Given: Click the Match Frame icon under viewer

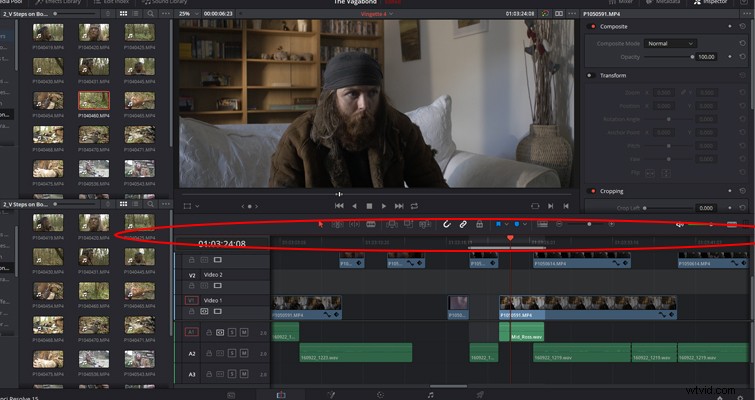Looking at the screenshot, I should click(x=535, y=206).
